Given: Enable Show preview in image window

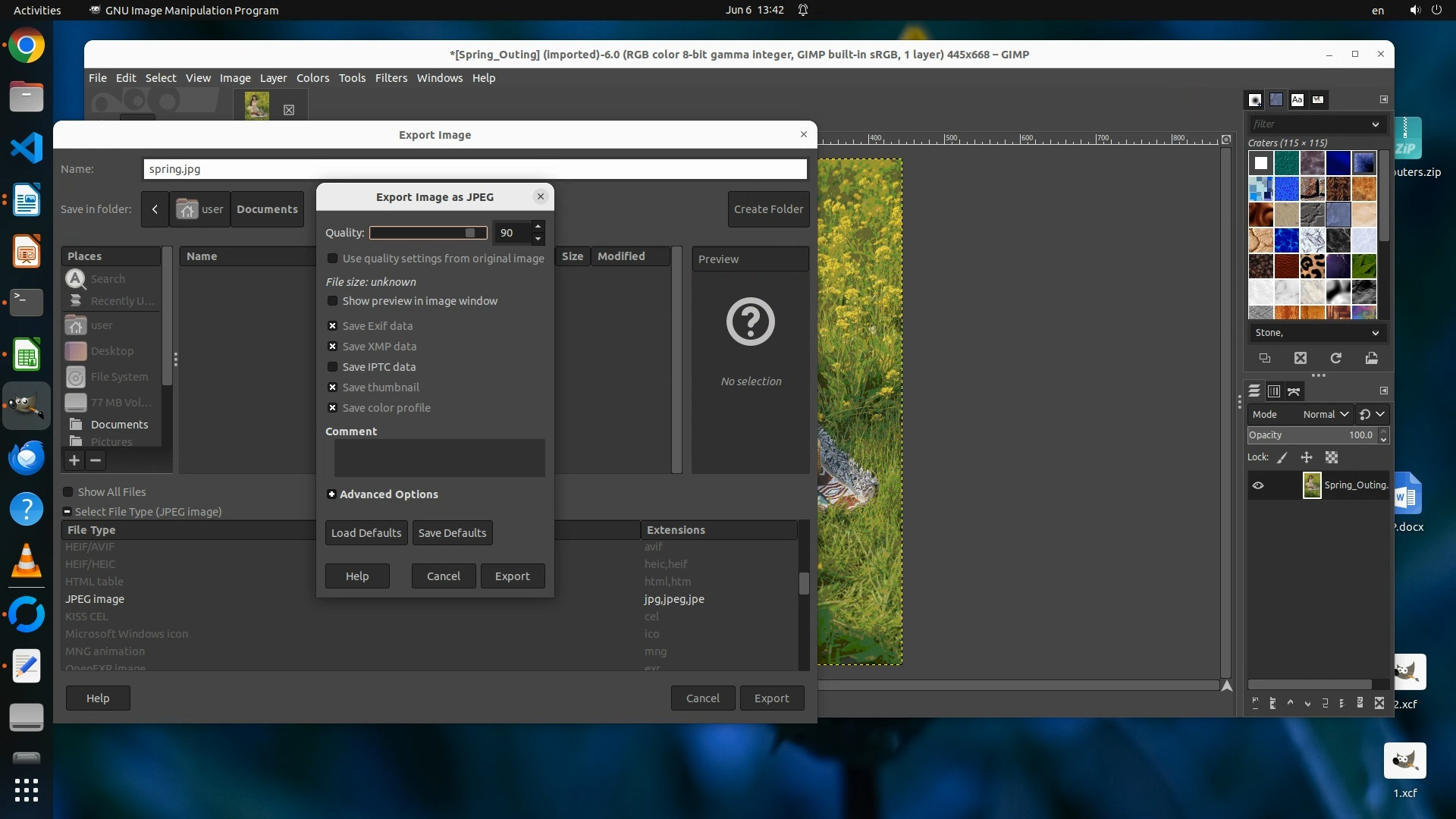Looking at the screenshot, I should (332, 301).
